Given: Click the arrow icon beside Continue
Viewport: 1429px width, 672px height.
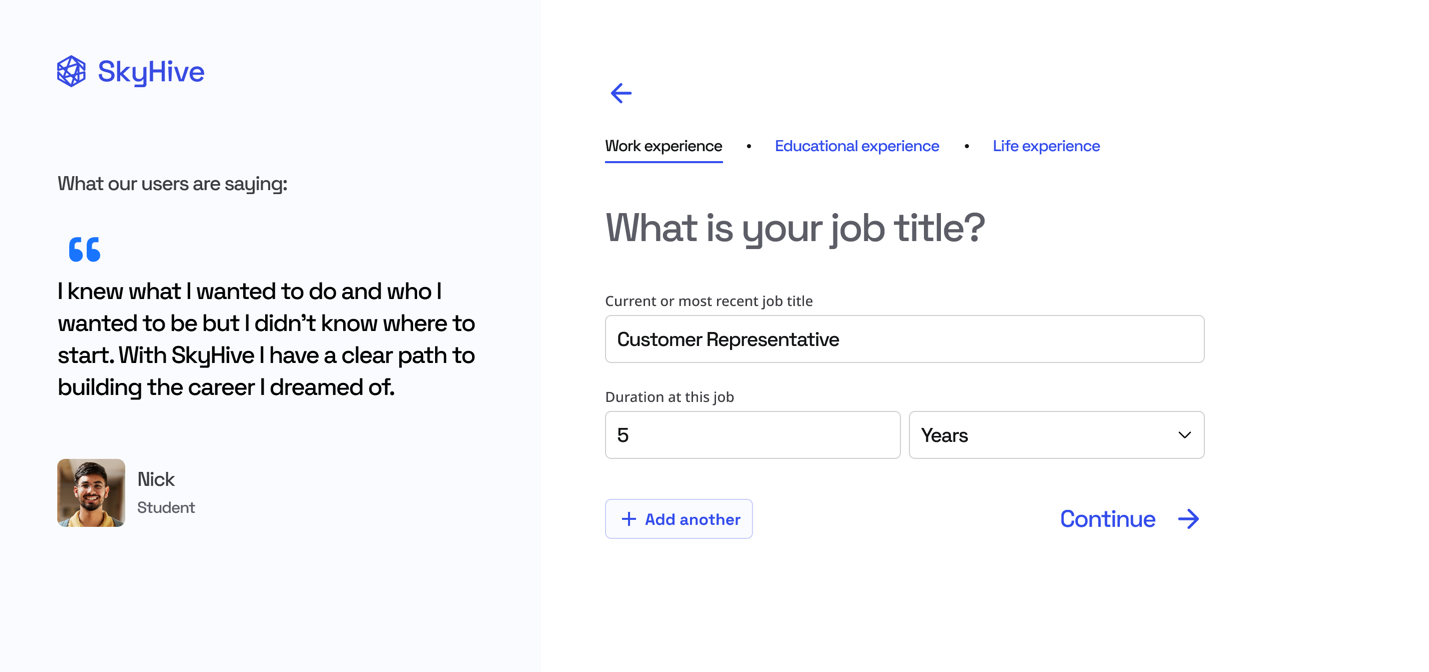Looking at the screenshot, I should point(1188,519).
